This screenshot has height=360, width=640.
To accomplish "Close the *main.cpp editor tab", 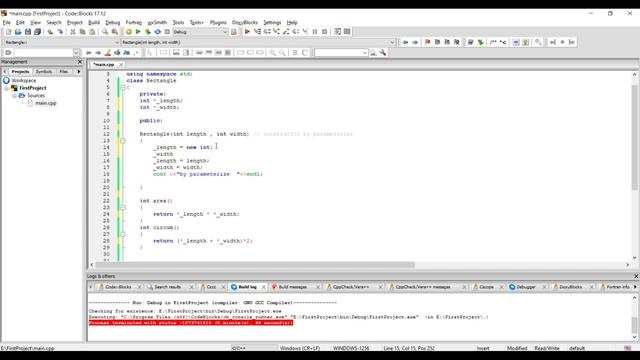I will tap(121, 65).
